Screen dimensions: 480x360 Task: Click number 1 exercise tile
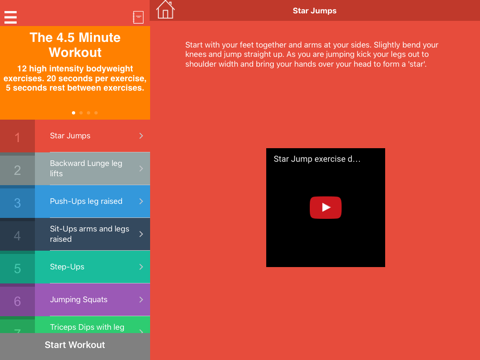point(17,136)
